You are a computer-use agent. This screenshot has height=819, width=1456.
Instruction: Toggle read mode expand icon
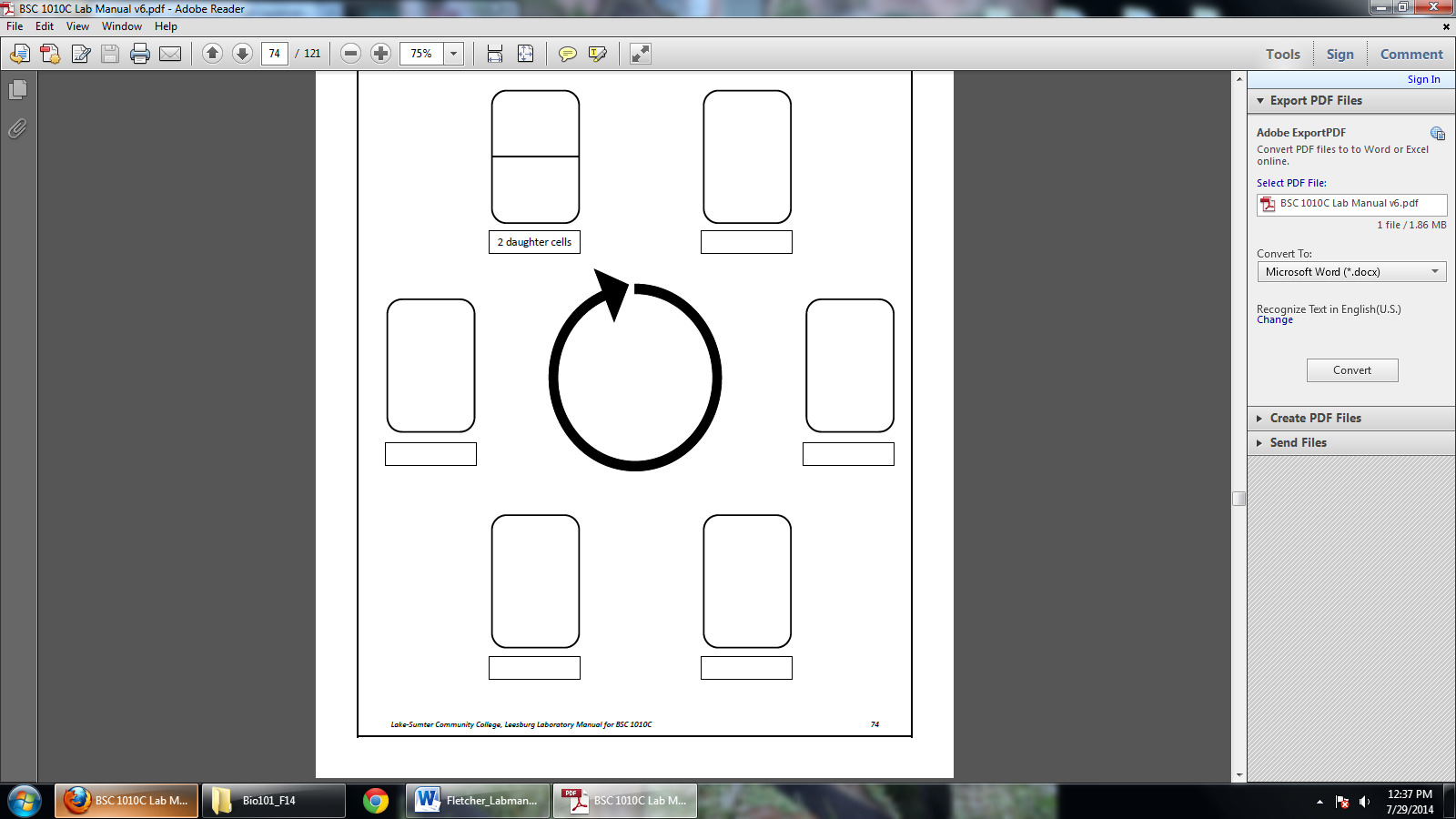(641, 54)
